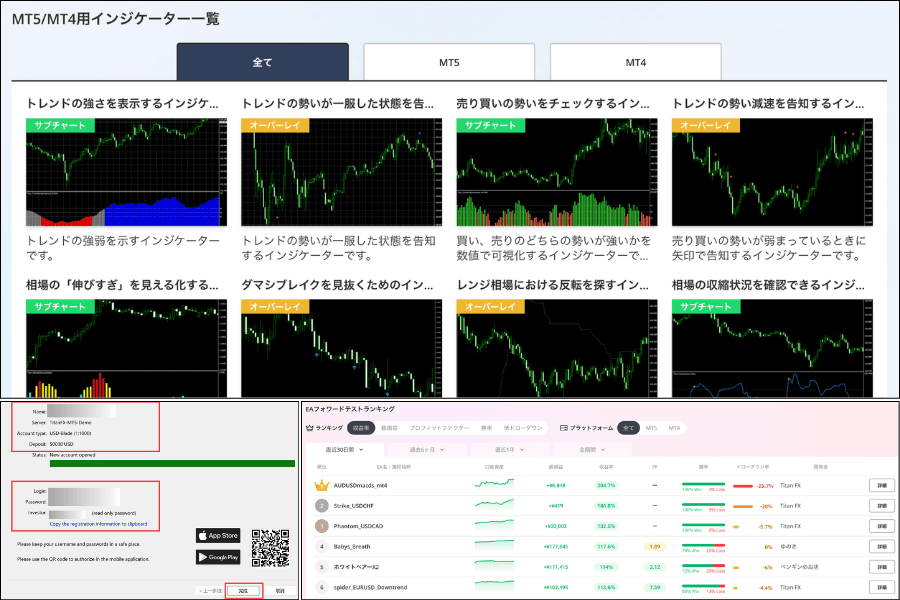
Task: Open the App Store badge in the account dialog
Action: (x=218, y=536)
